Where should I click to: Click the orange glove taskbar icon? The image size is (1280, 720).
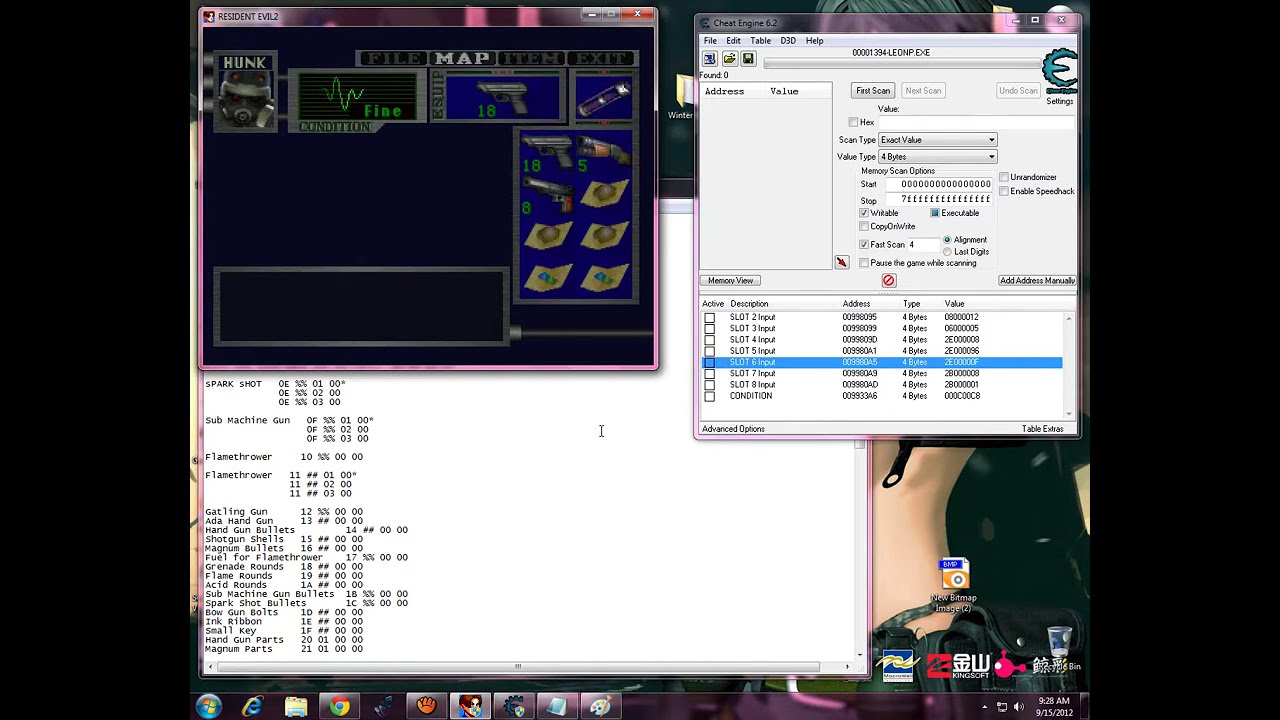(427, 707)
